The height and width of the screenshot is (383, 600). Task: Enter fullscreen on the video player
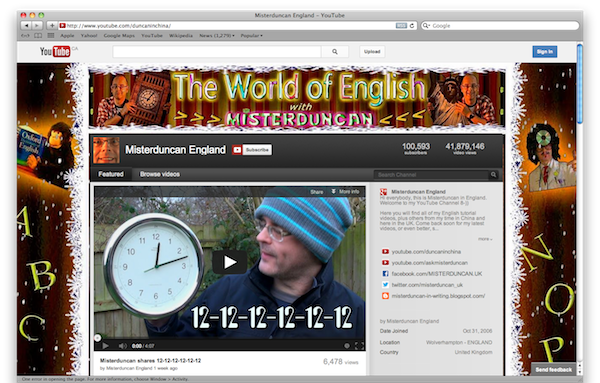point(359,346)
